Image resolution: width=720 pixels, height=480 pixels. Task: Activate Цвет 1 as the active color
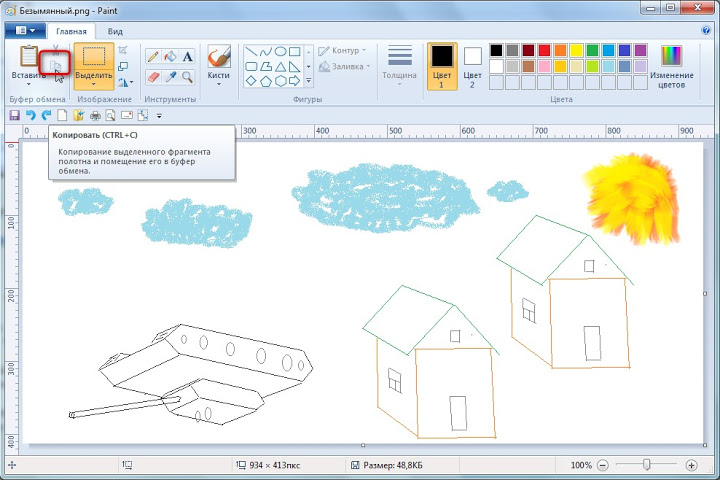pyautogui.click(x=441, y=65)
